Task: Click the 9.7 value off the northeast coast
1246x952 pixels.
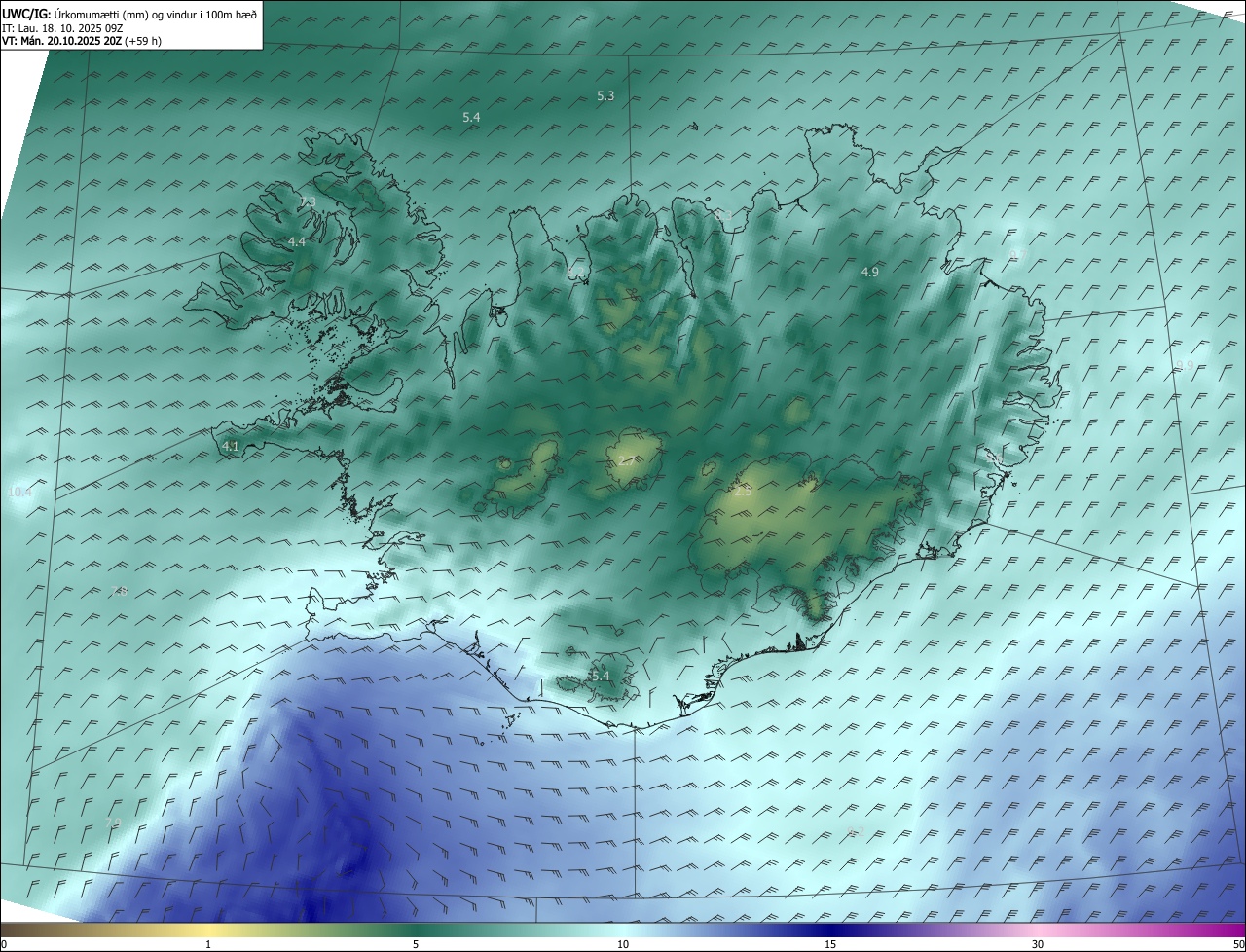Action: 1017,254
